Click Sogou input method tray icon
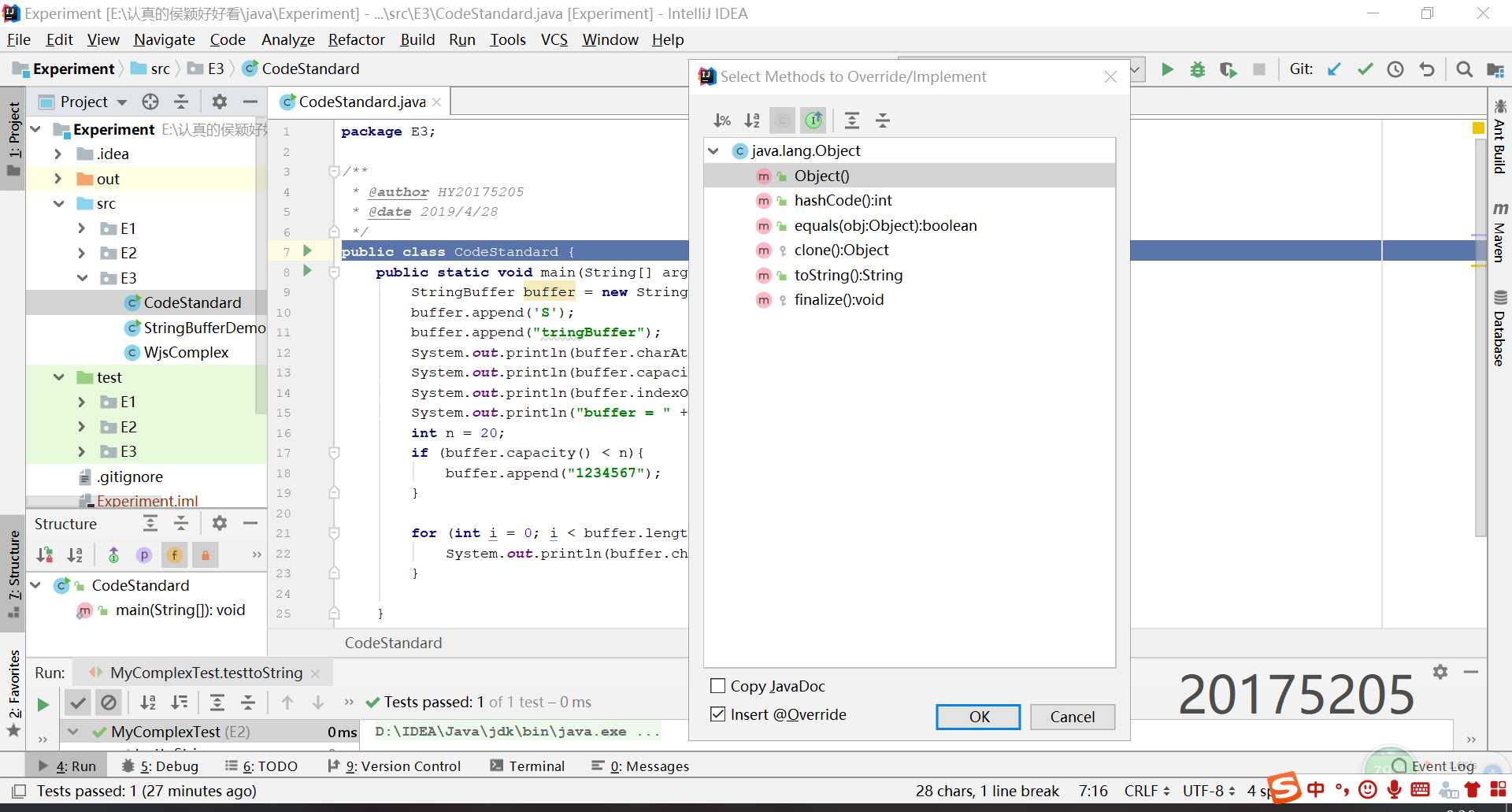Image resolution: width=1512 pixels, height=812 pixels. click(x=1284, y=788)
